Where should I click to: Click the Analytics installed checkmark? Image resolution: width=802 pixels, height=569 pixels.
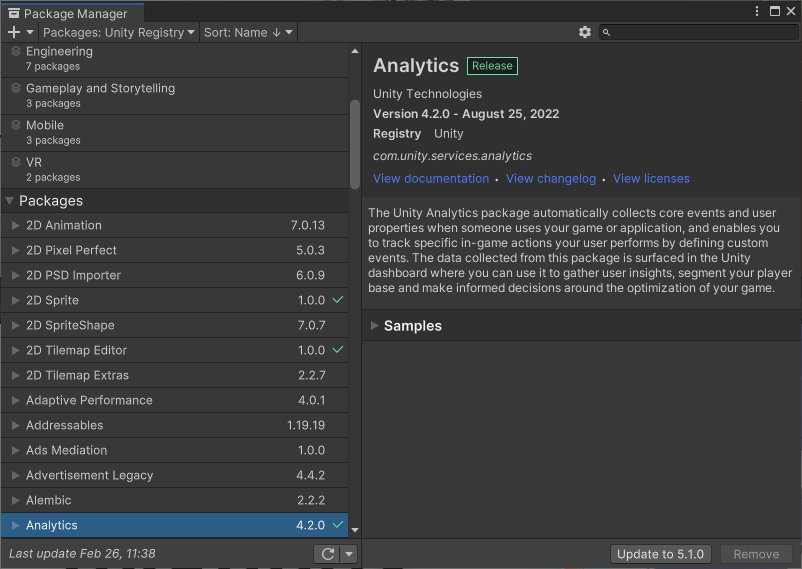tap(338, 524)
